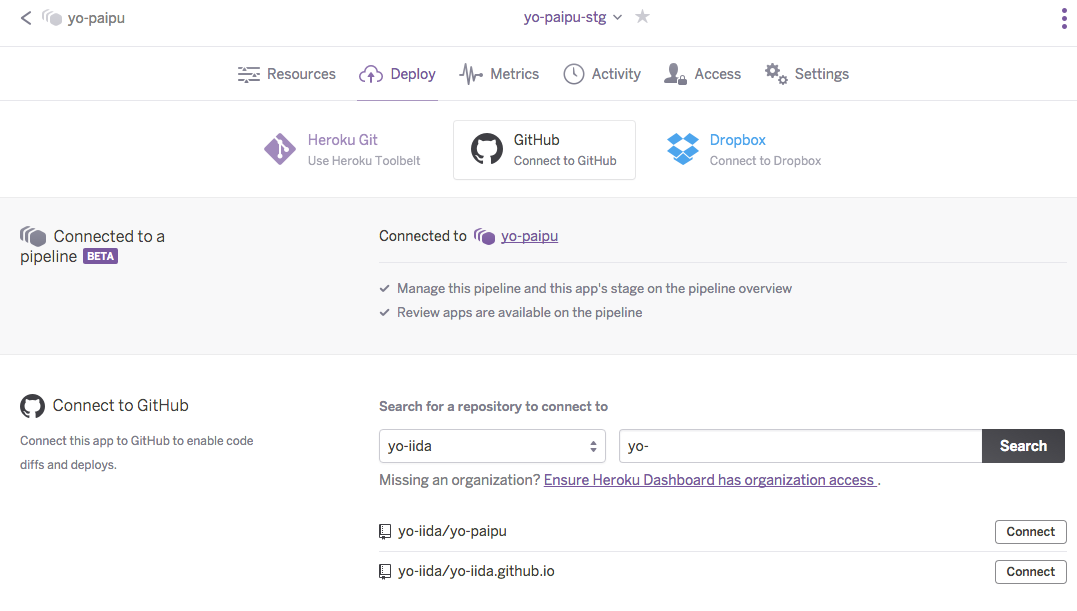Select the Dropbox deployment icon

click(682, 148)
